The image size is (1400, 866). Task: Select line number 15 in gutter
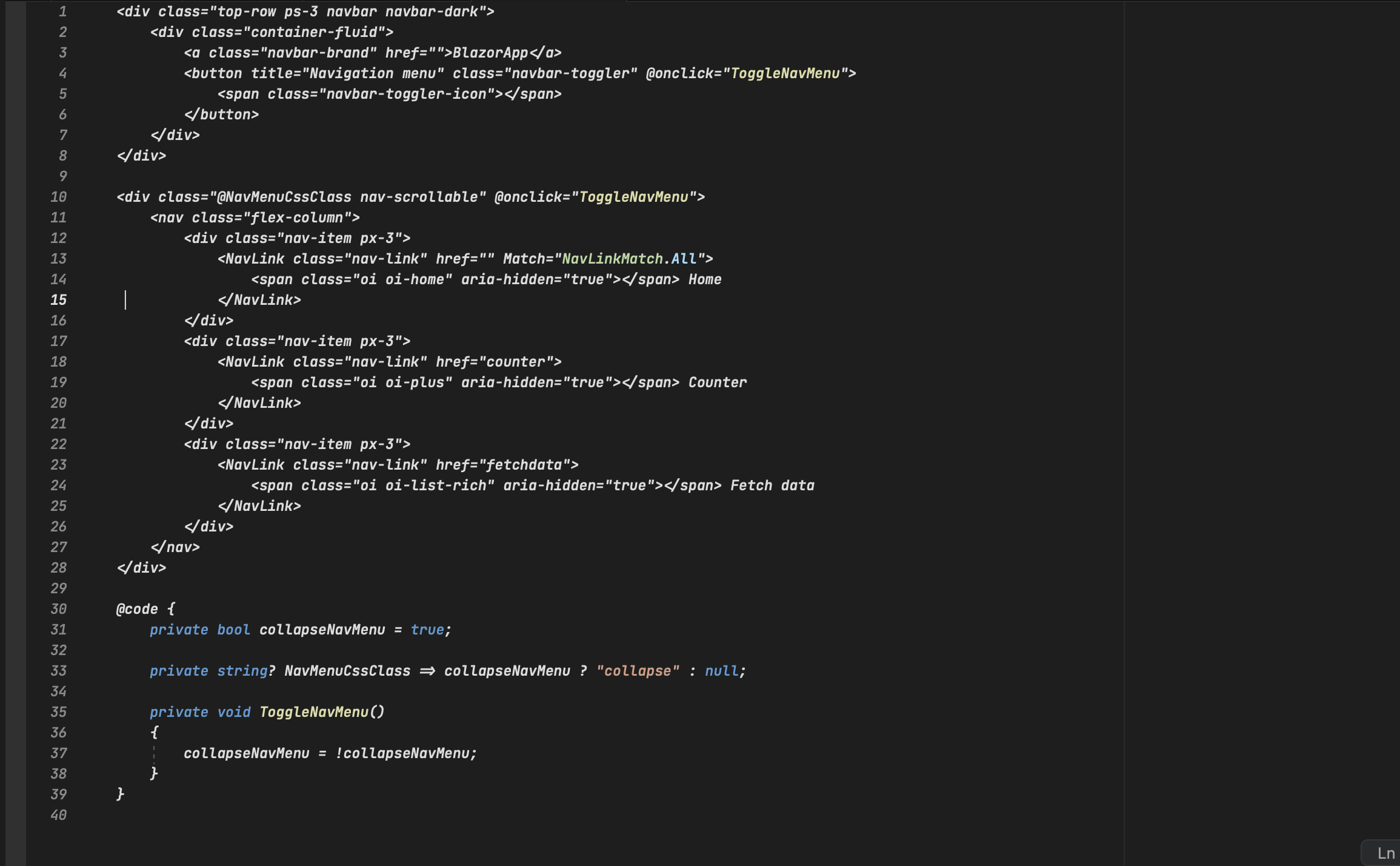pos(59,300)
